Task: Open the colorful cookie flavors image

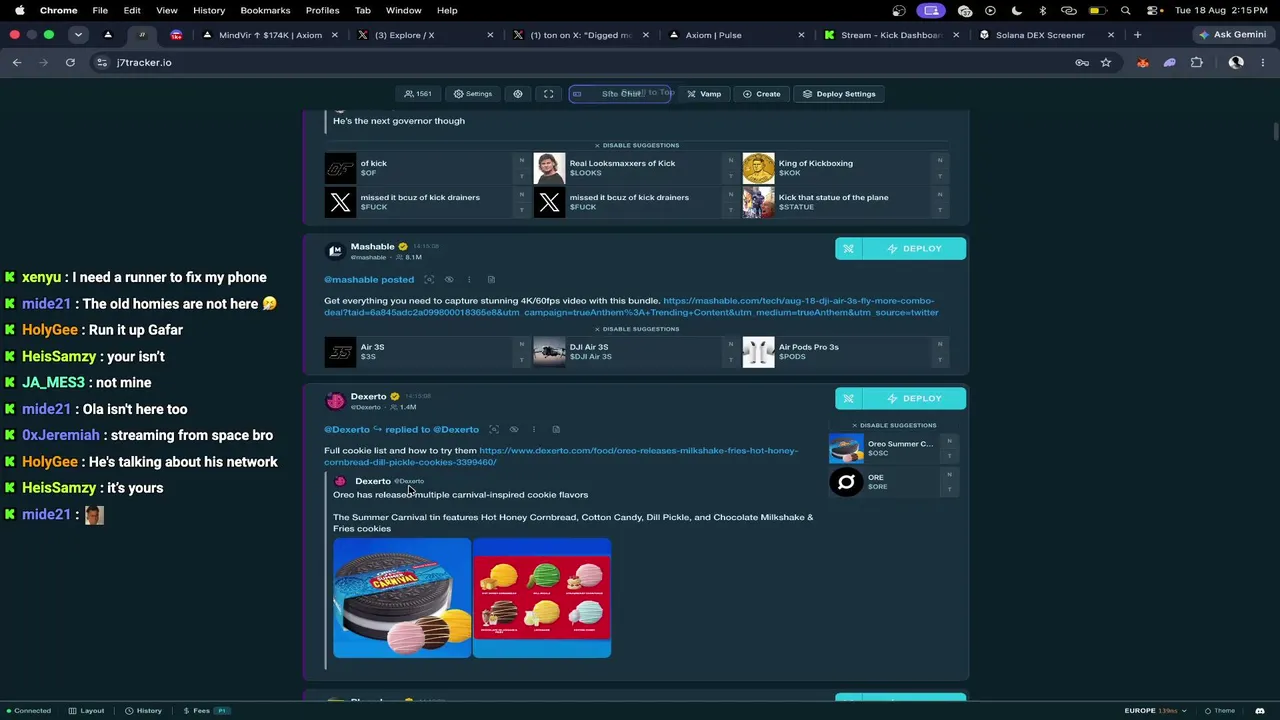Action: [542, 598]
